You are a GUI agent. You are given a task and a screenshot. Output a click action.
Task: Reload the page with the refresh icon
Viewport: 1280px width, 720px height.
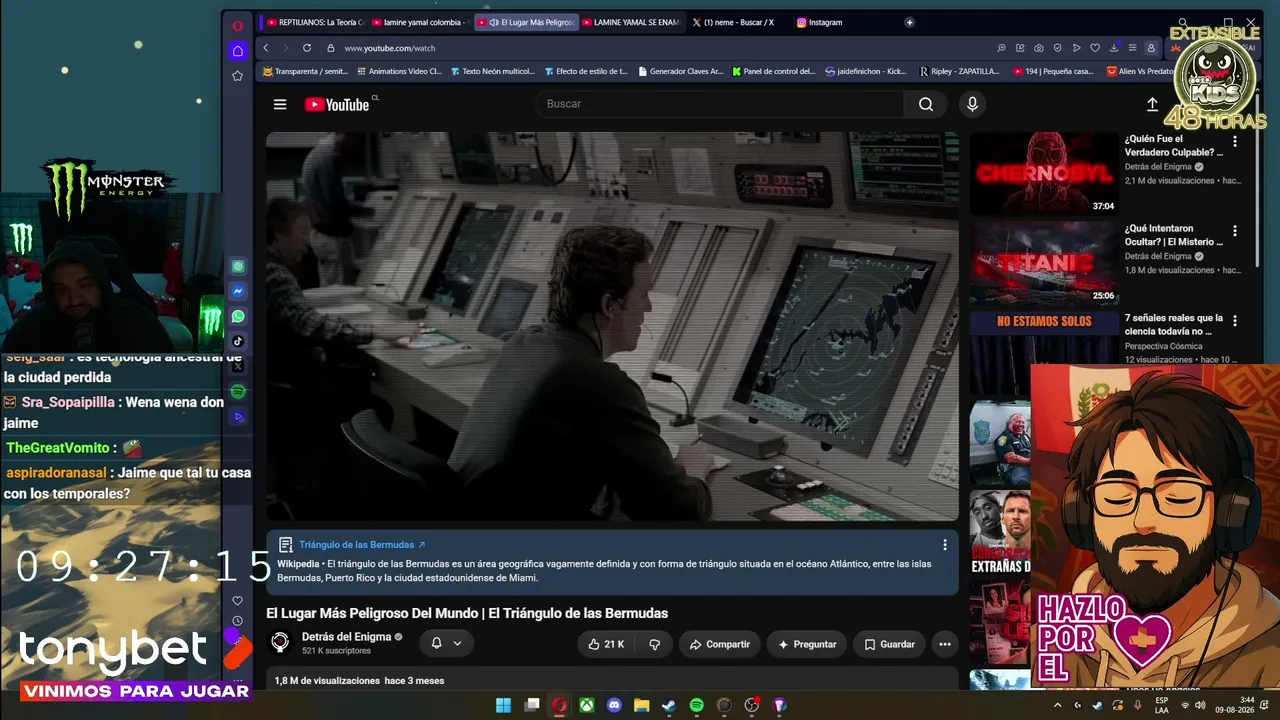(x=307, y=48)
